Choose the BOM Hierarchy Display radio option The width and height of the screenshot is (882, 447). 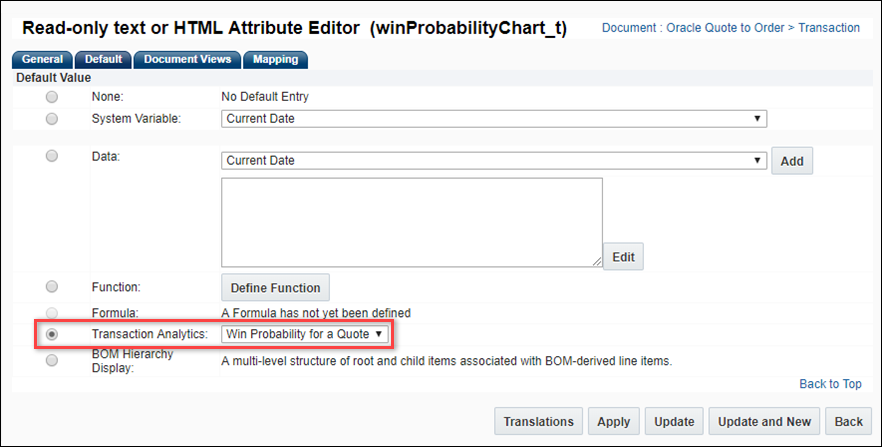click(x=52, y=360)
